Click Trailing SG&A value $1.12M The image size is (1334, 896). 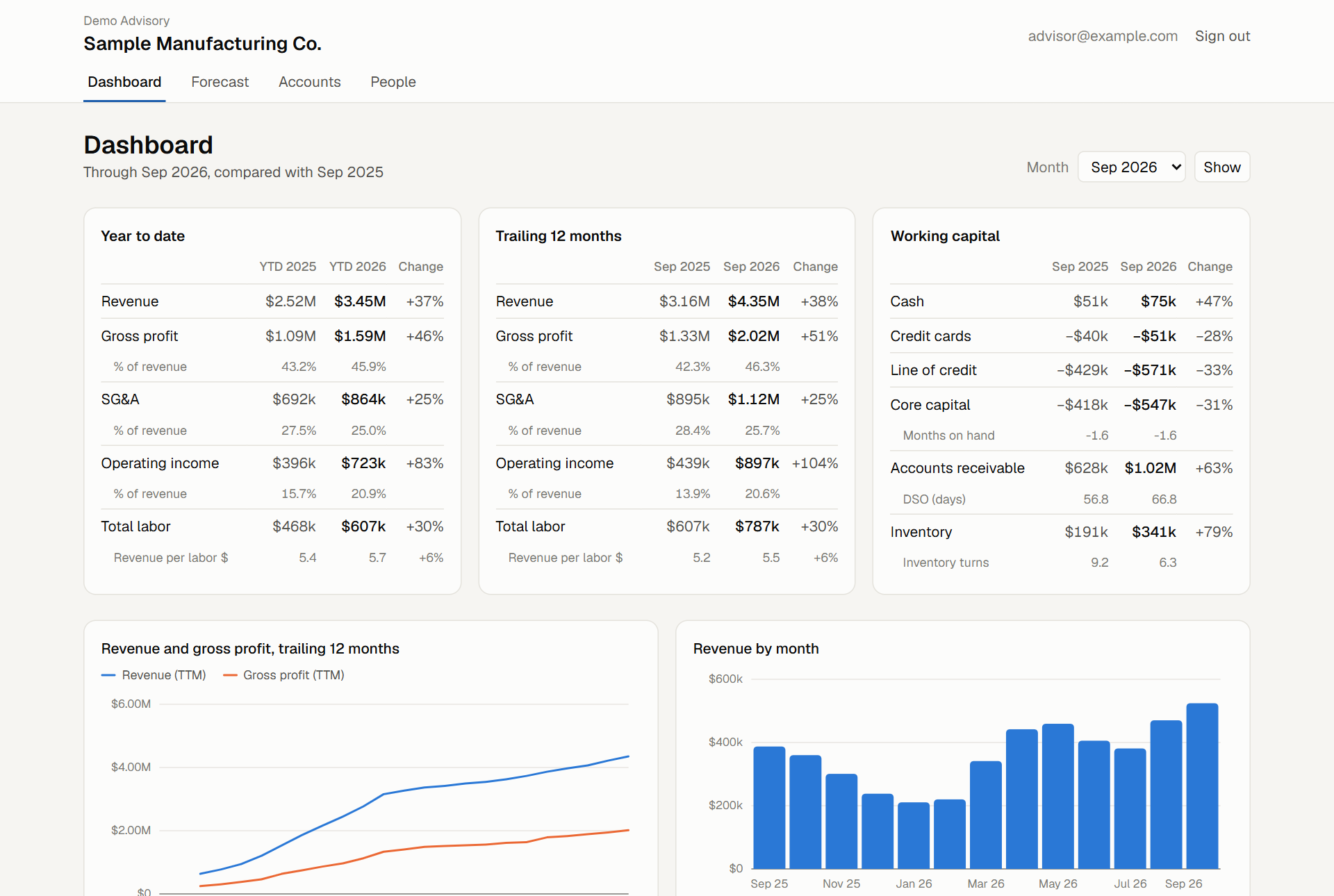point(754,399)
